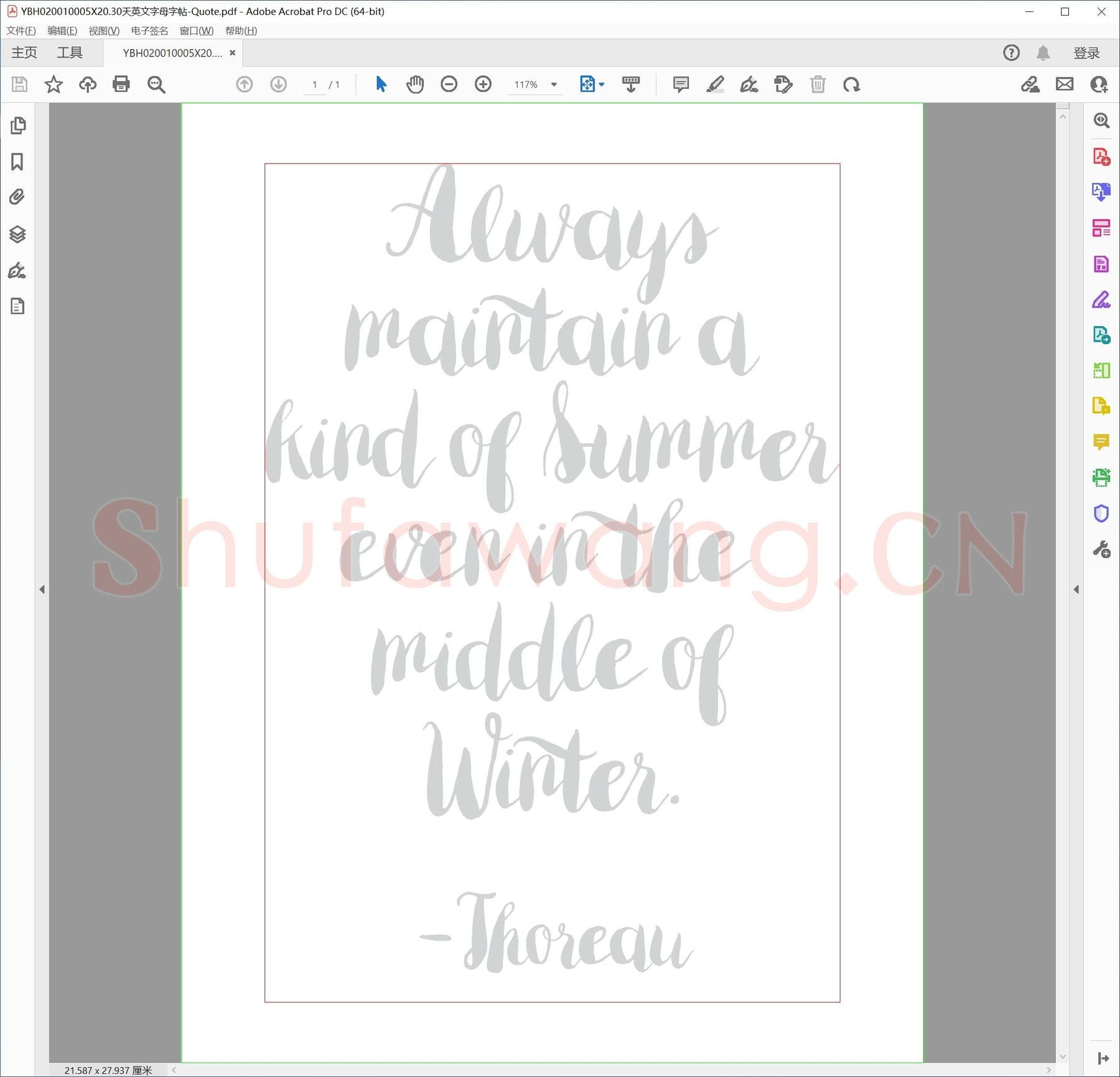Click the vertical scrollbar up arrow
This screenshot has width=1120, height=1077.
tap(1063, 116)
